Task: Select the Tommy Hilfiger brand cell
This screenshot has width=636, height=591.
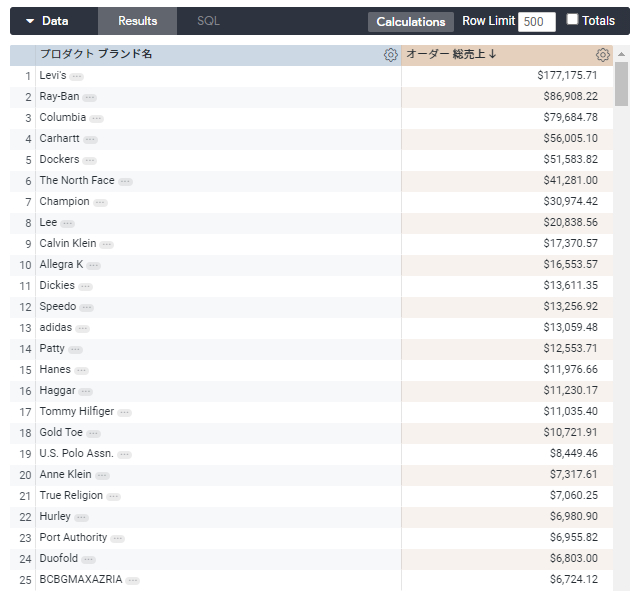Action: coord(218,412)
